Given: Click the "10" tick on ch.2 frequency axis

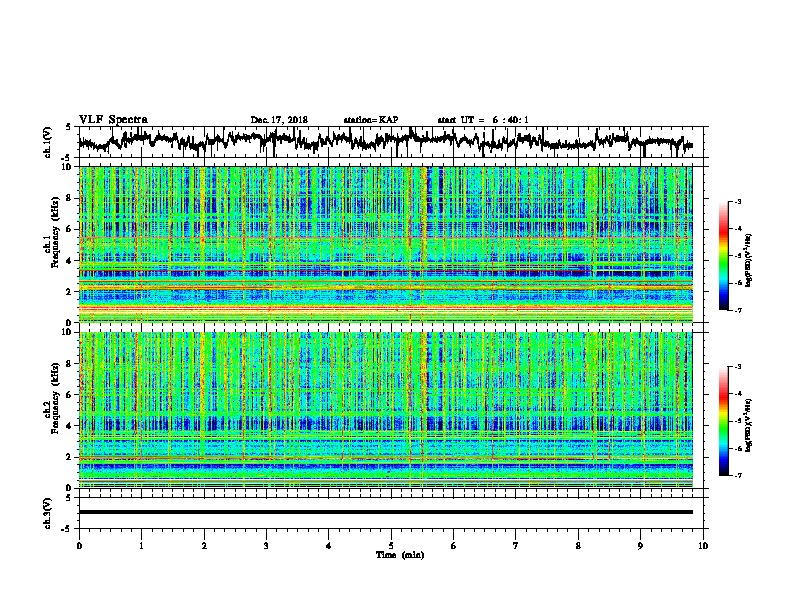Looking at the screenshot, I should click(x=68, y=332).
